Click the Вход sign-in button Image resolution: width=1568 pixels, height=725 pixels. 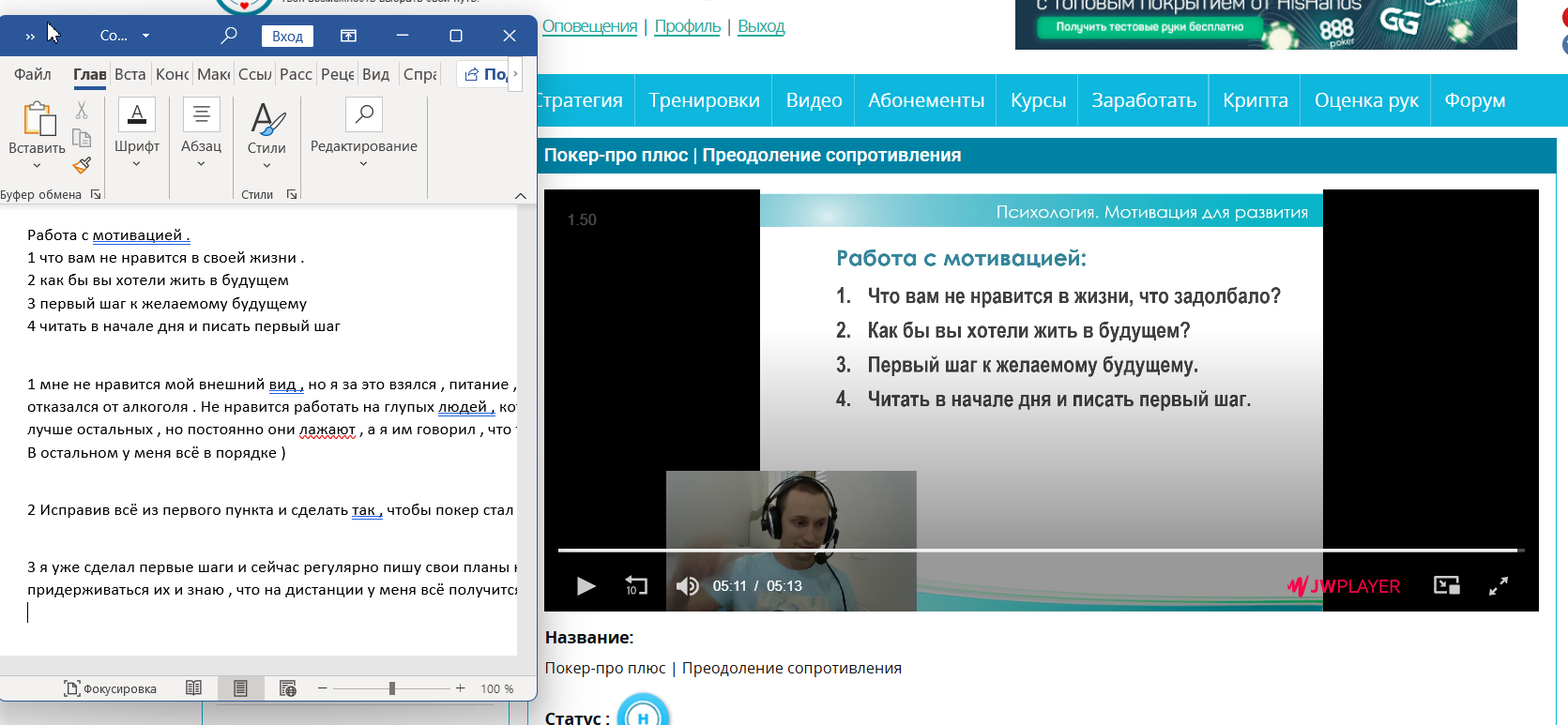click(287, 36)
